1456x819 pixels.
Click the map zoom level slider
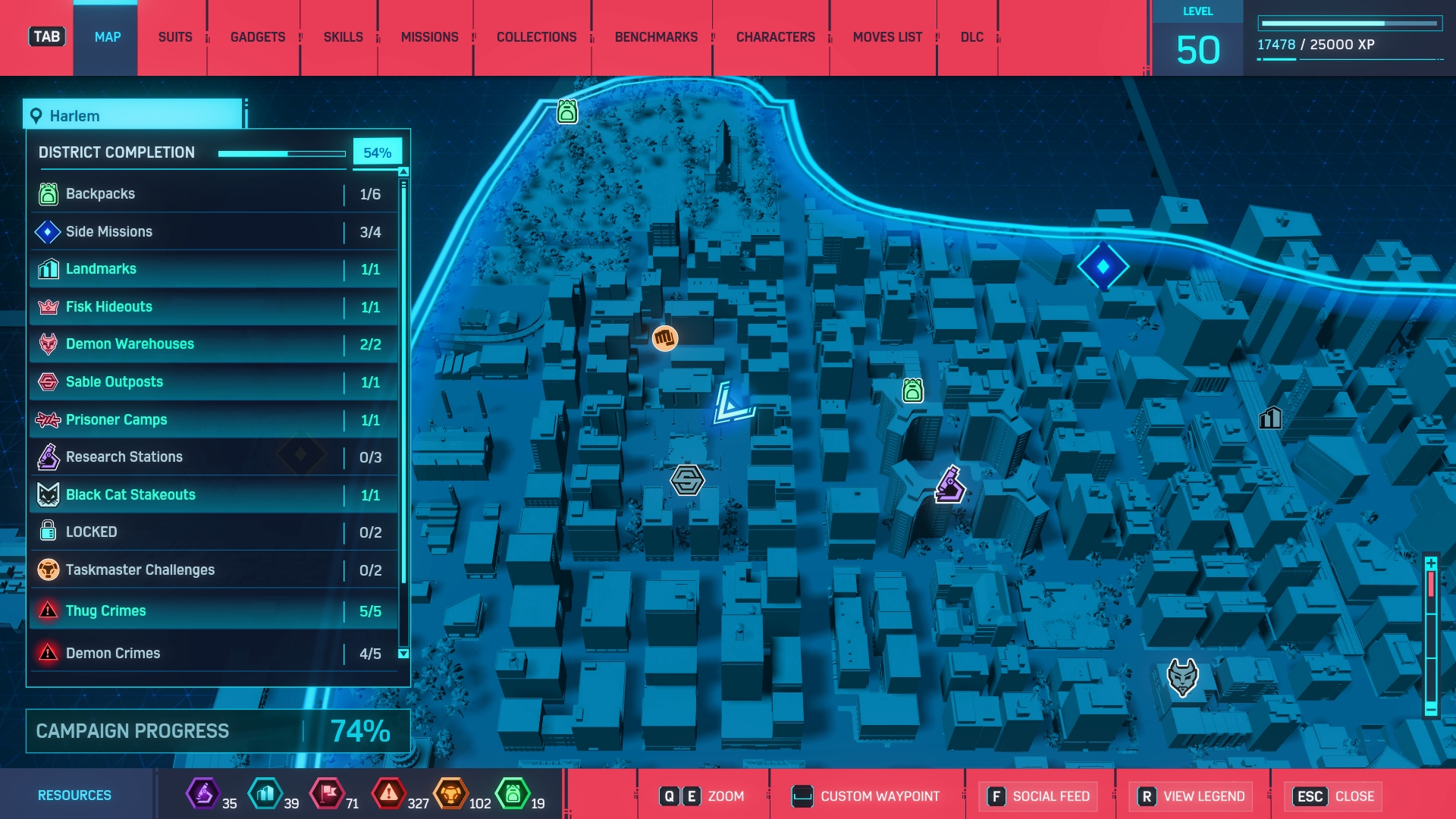1431,635
